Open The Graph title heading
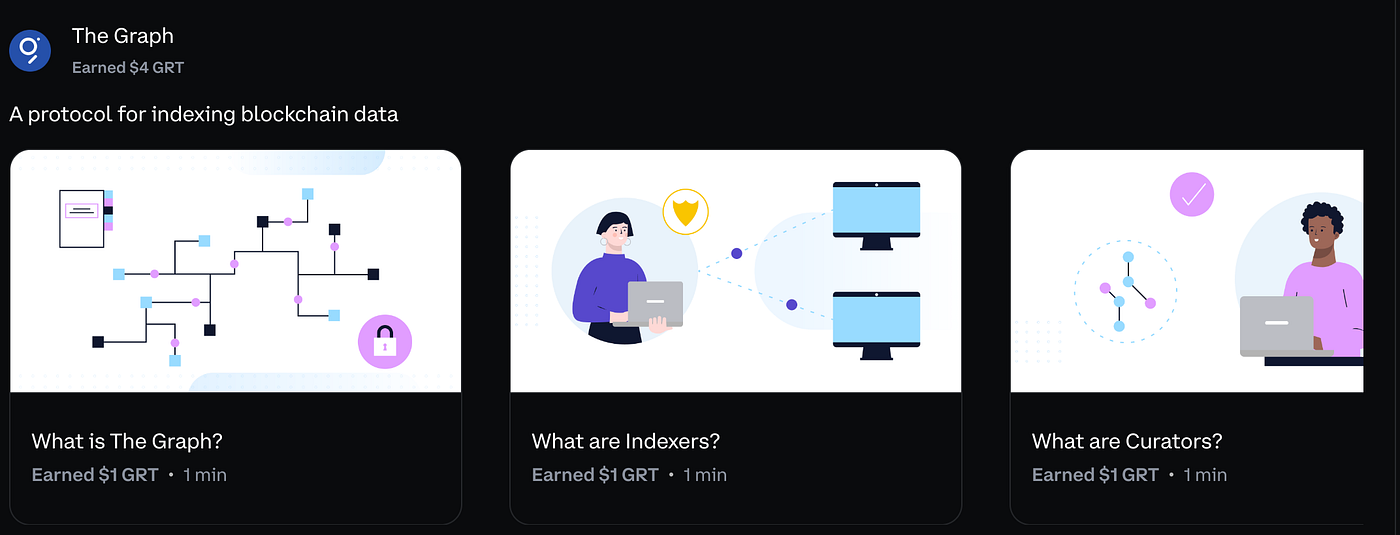The width and height of the screenshot is (1400, 535). coord(123,36)
